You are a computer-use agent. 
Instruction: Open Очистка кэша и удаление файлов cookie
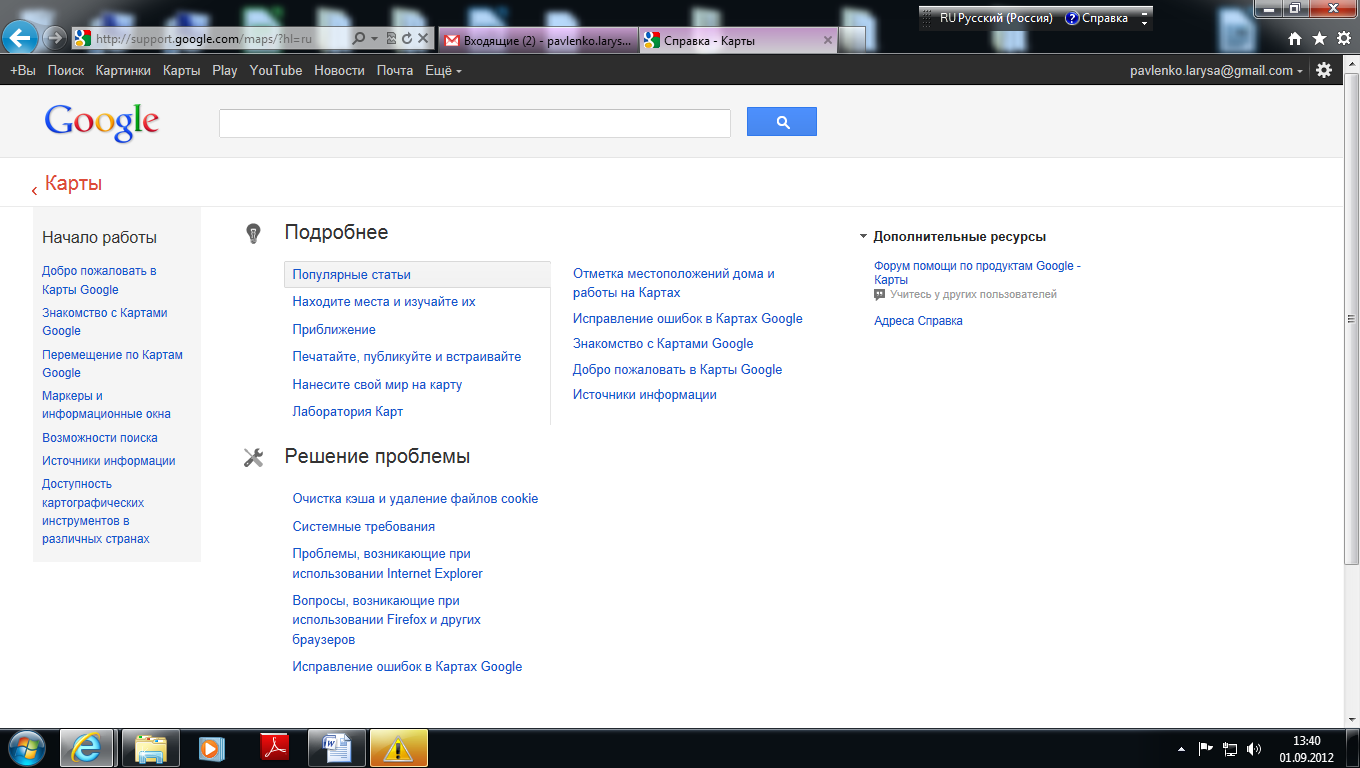pos(415,499)
